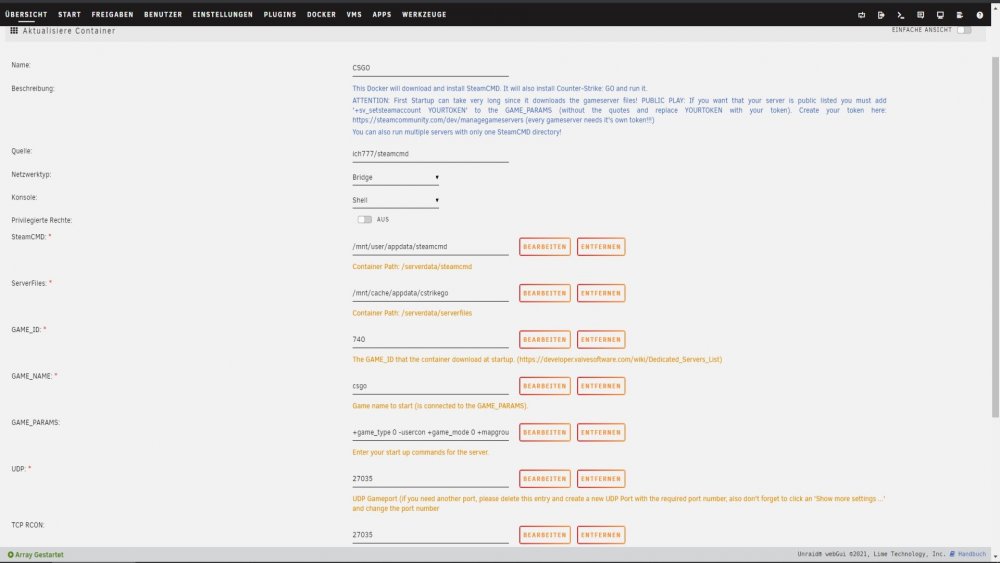Open the Übersicht menu tab
This screenshot has height=563, width=1000.
(x=26, y=14)
